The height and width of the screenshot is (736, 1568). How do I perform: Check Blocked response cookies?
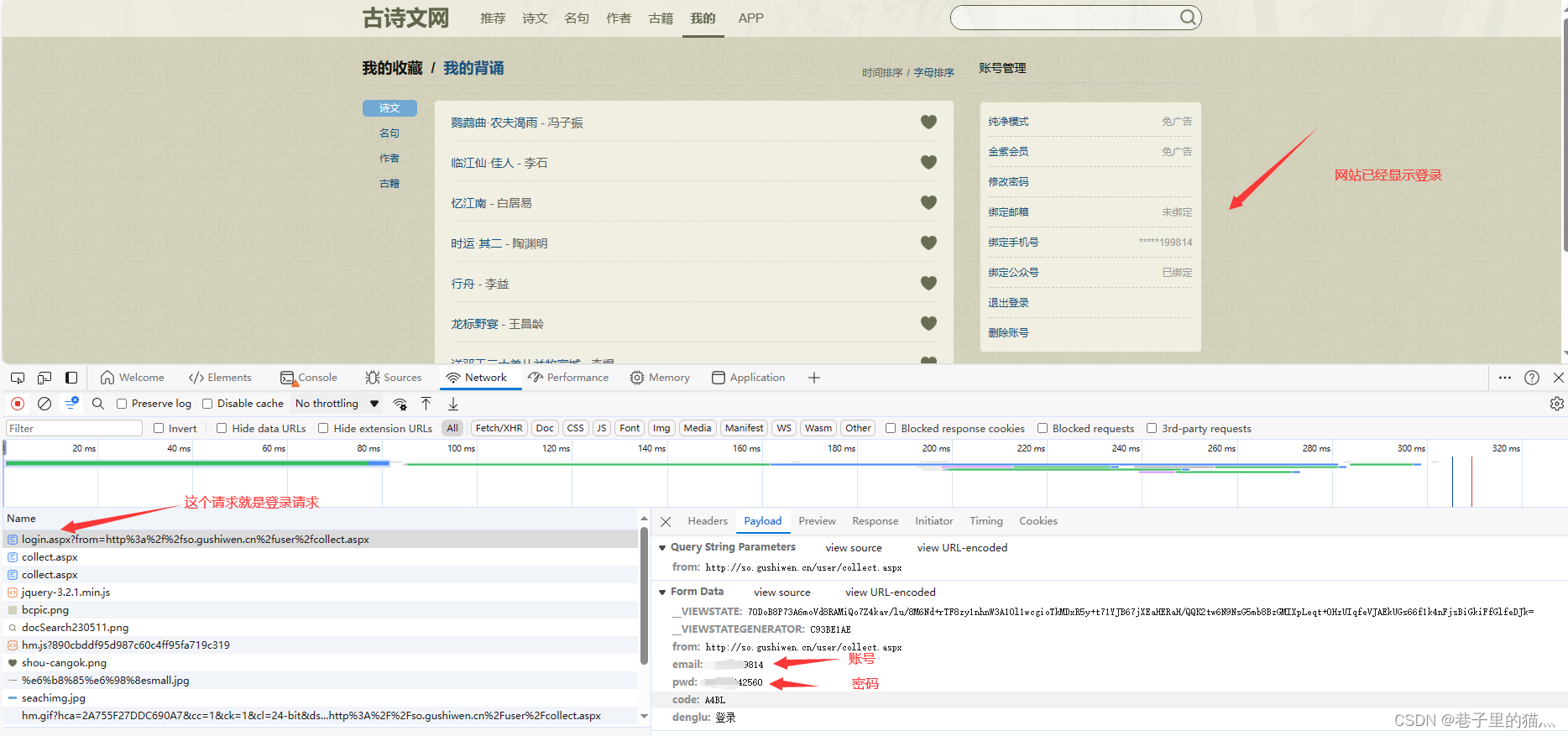tap(891, 428)
